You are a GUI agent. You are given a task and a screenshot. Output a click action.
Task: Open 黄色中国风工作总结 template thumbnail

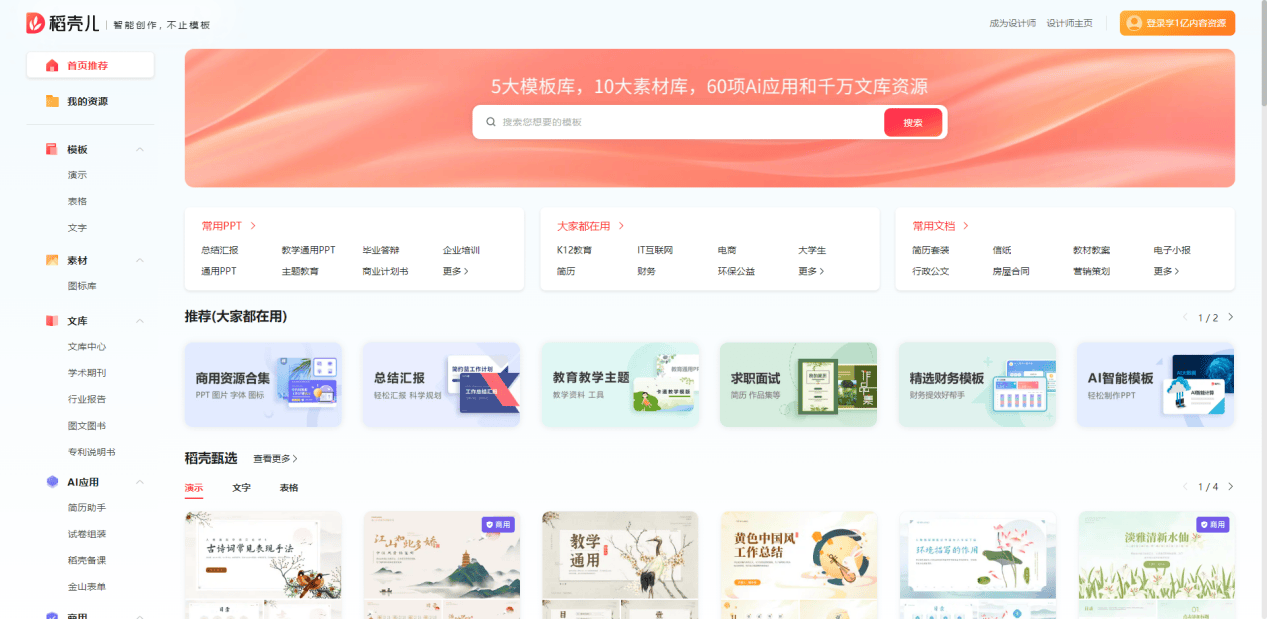pos(799,564)
